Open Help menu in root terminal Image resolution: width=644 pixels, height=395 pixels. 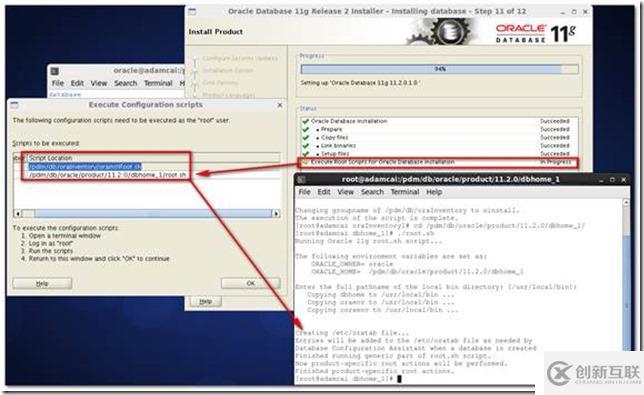(434, 192)
